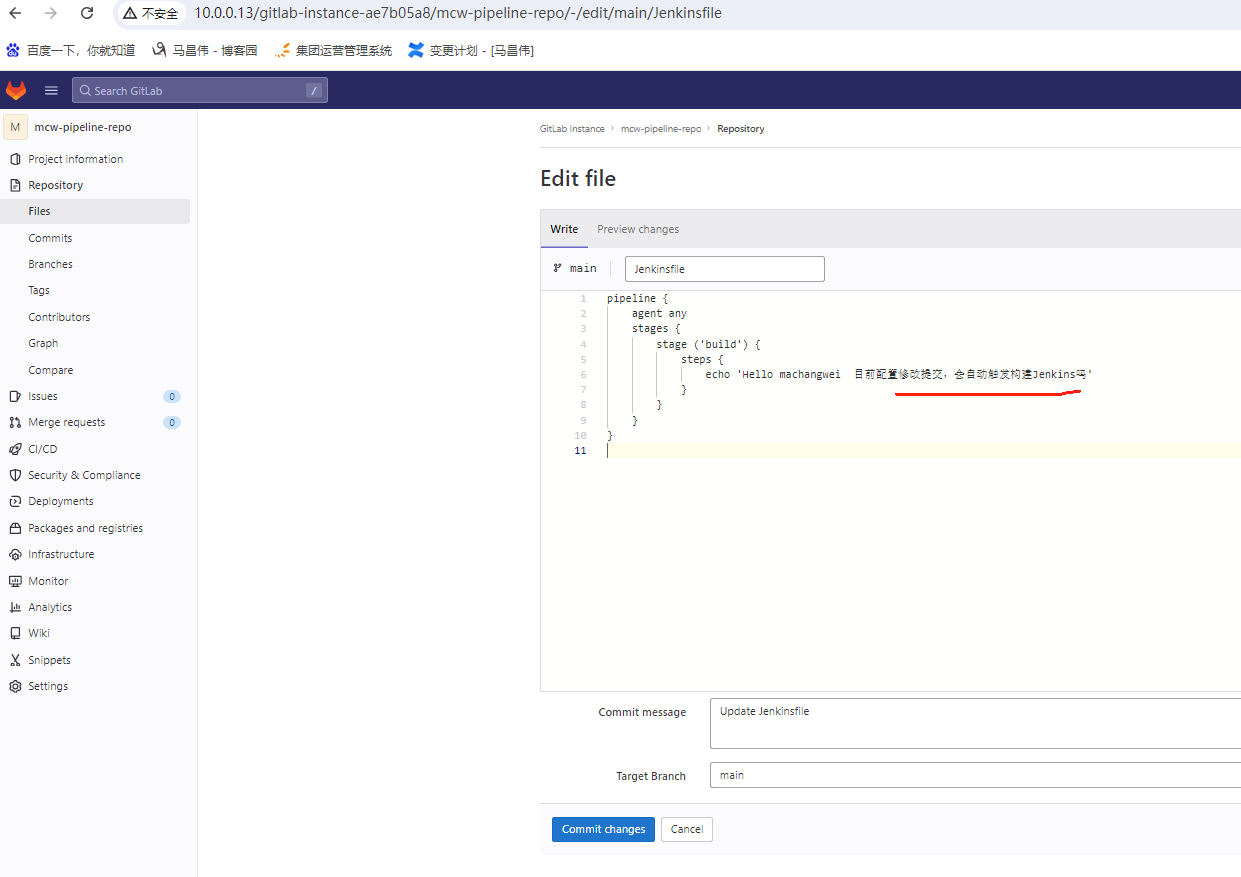Click the Merge requests count badge
This screenshot has width=1241, height=877.
pos(172,422)
